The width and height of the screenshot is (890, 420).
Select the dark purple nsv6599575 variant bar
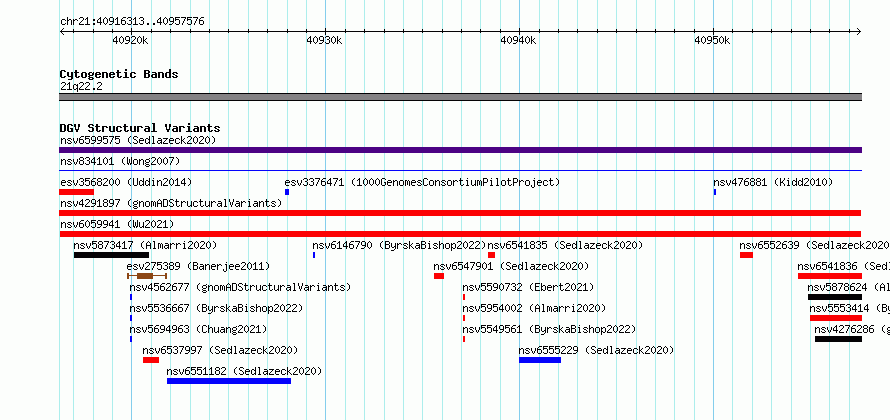point(460,150)
